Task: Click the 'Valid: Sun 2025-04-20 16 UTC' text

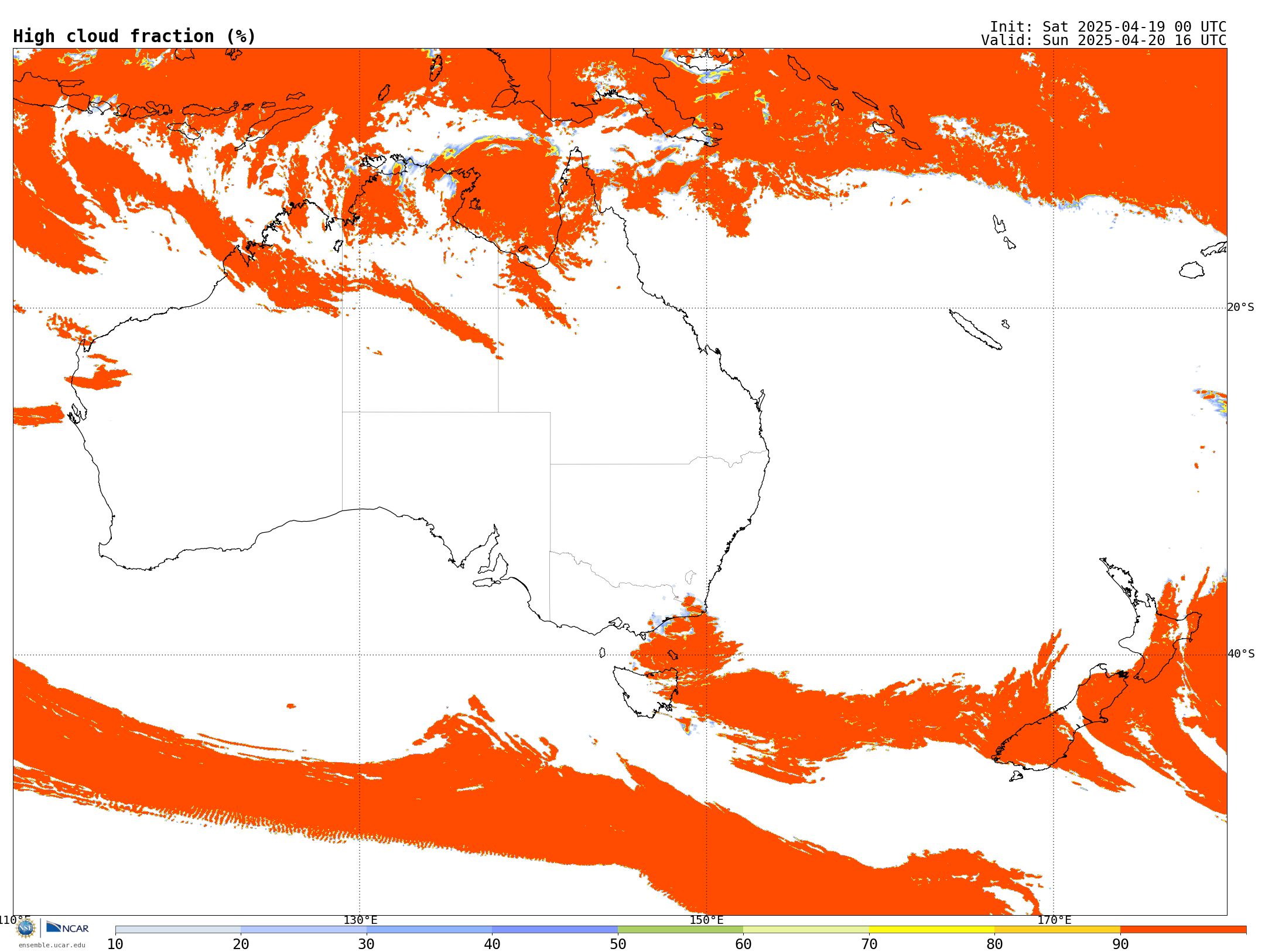Action: pyautogui.click(x=1104, y=40)
